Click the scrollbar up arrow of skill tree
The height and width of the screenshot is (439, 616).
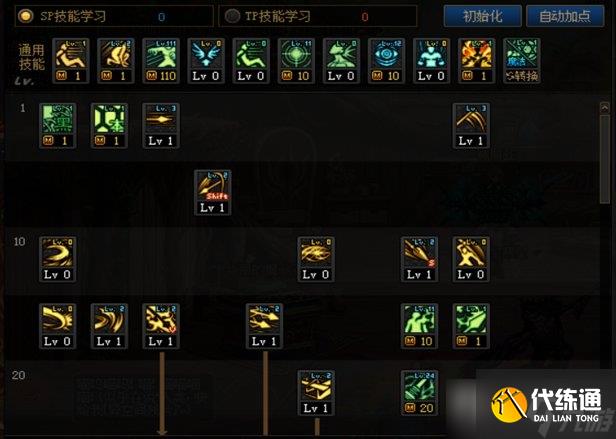tap(605, 108)
